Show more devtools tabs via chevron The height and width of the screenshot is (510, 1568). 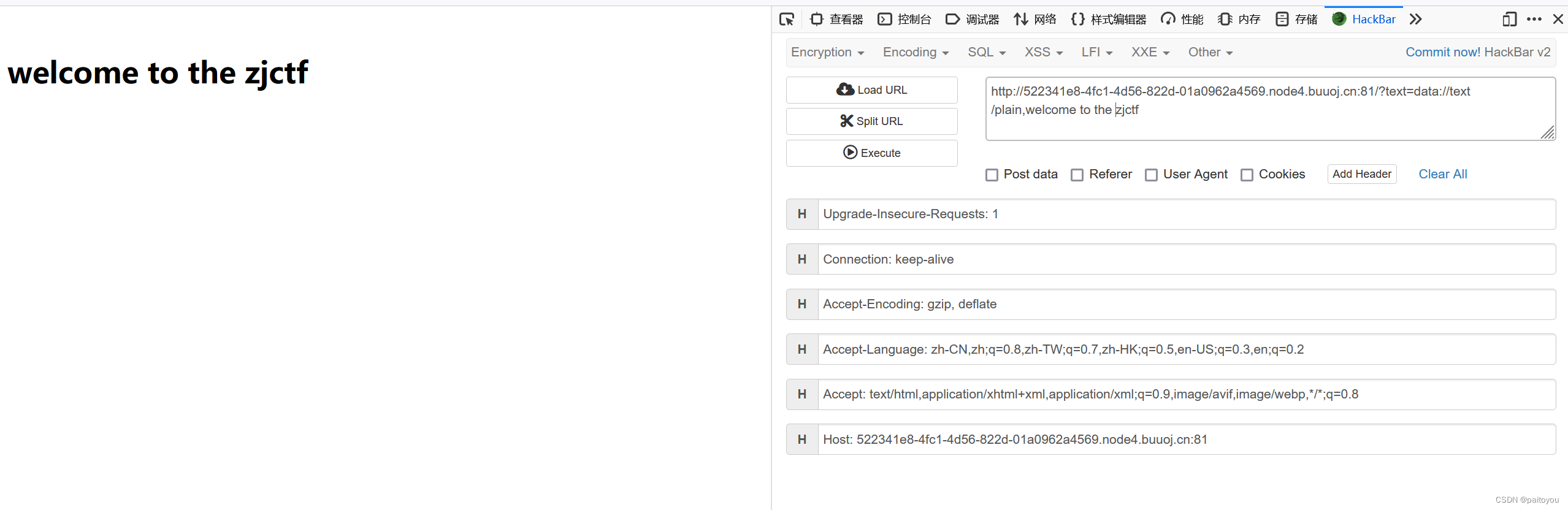(x=1415, y=20)
